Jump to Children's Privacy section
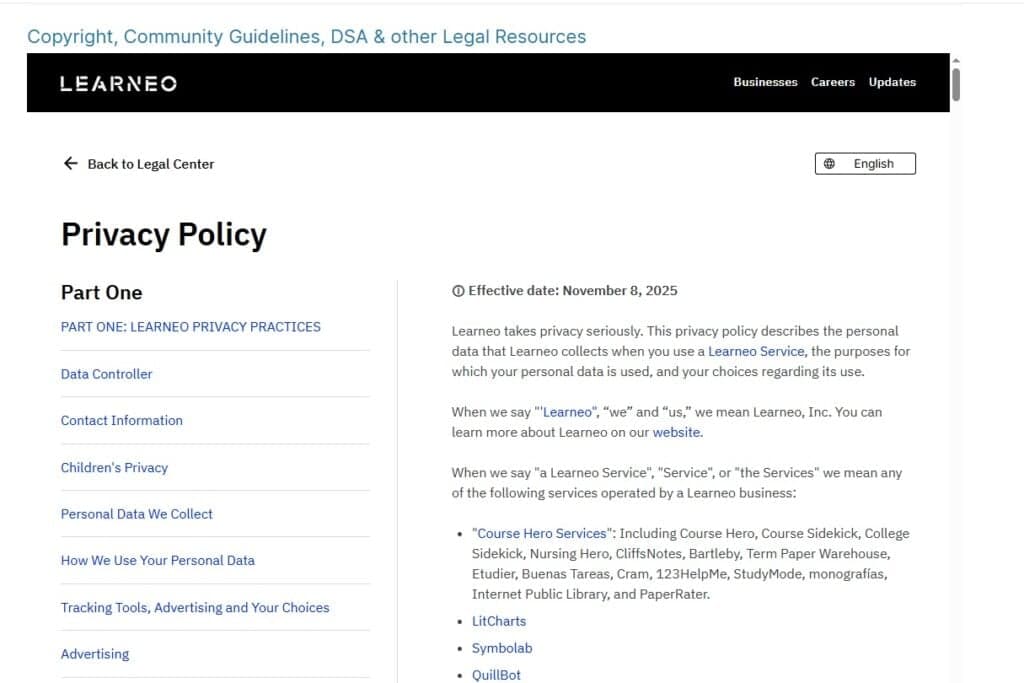1024x683 pixels. 114,468
